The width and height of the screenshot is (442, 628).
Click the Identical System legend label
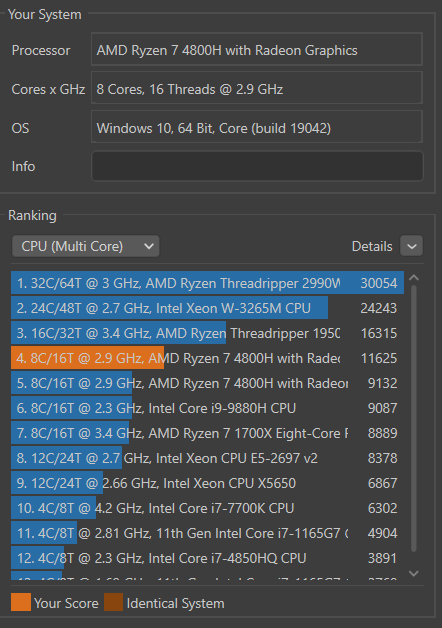point(175,603)
